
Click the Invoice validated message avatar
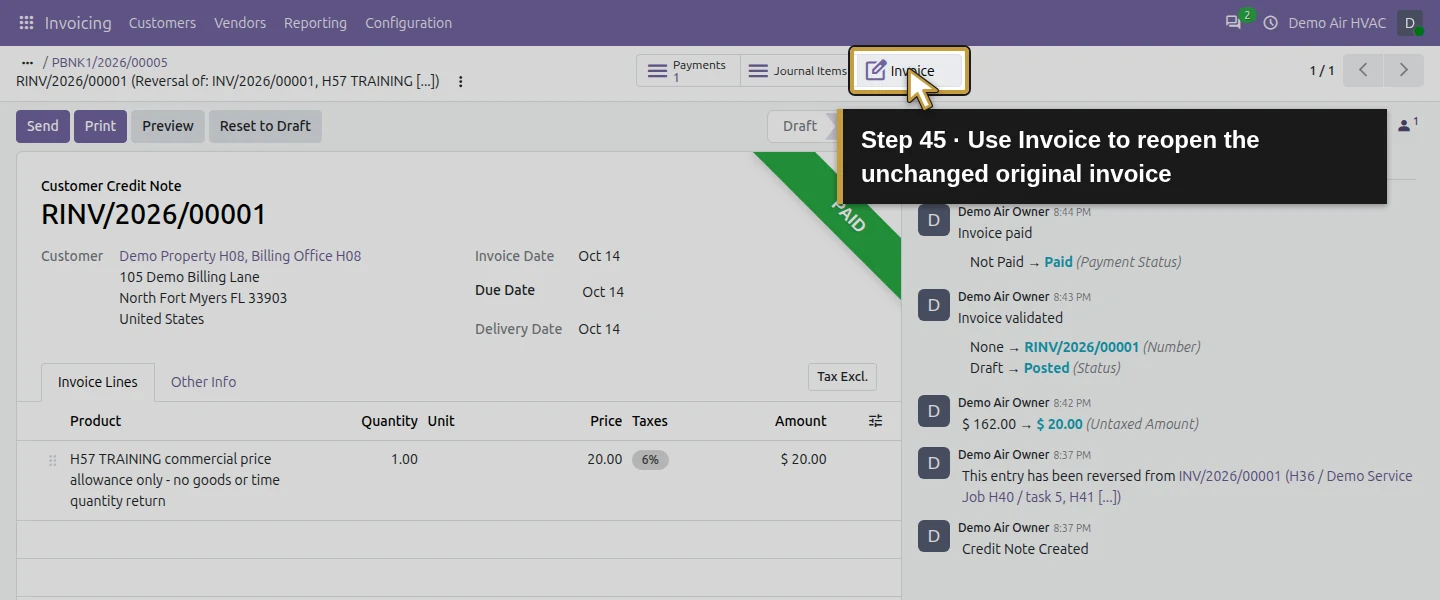(x=933, y=305)
